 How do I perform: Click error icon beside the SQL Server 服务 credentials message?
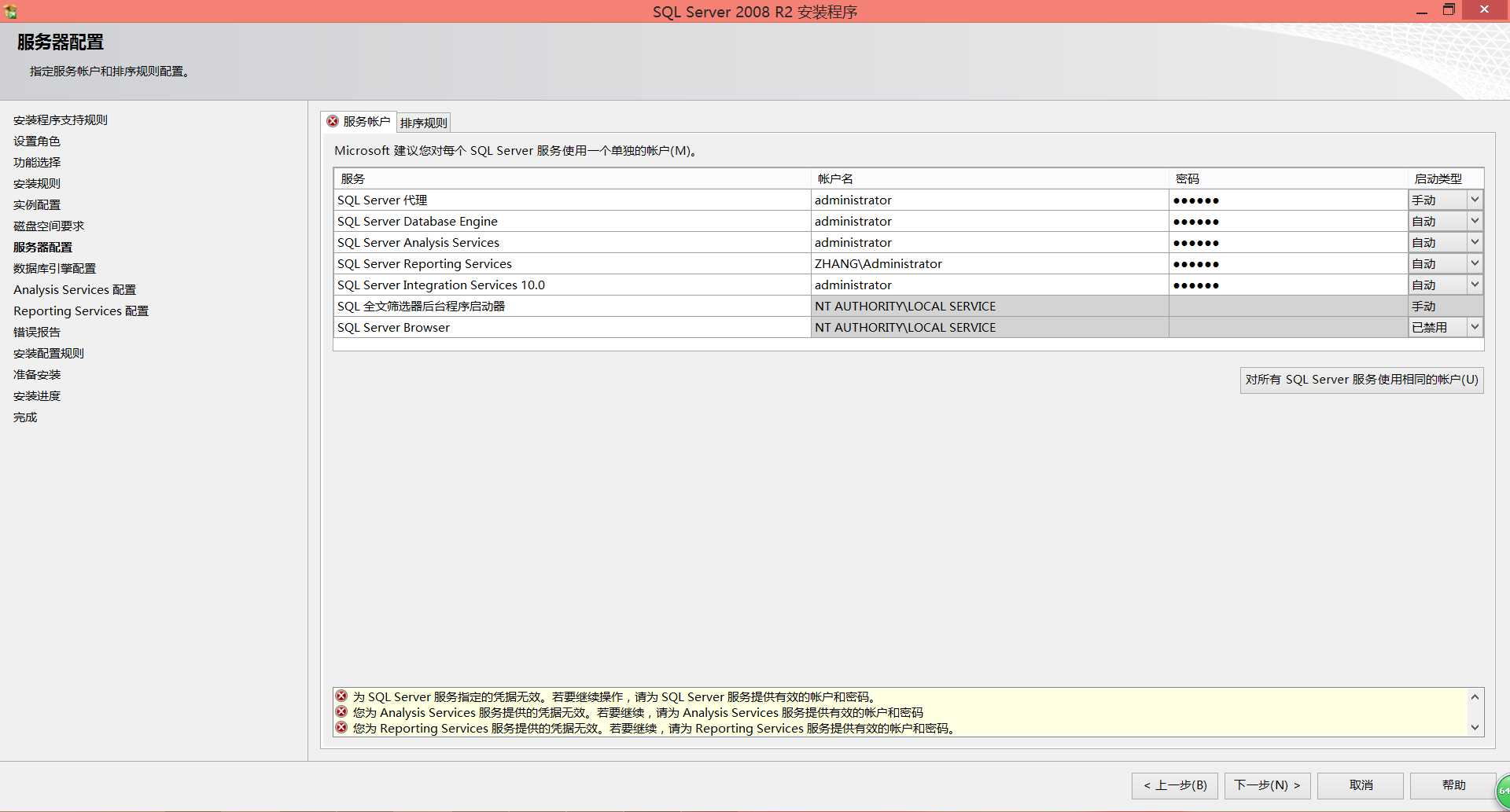pyautogui.click(x=341, y=696)
